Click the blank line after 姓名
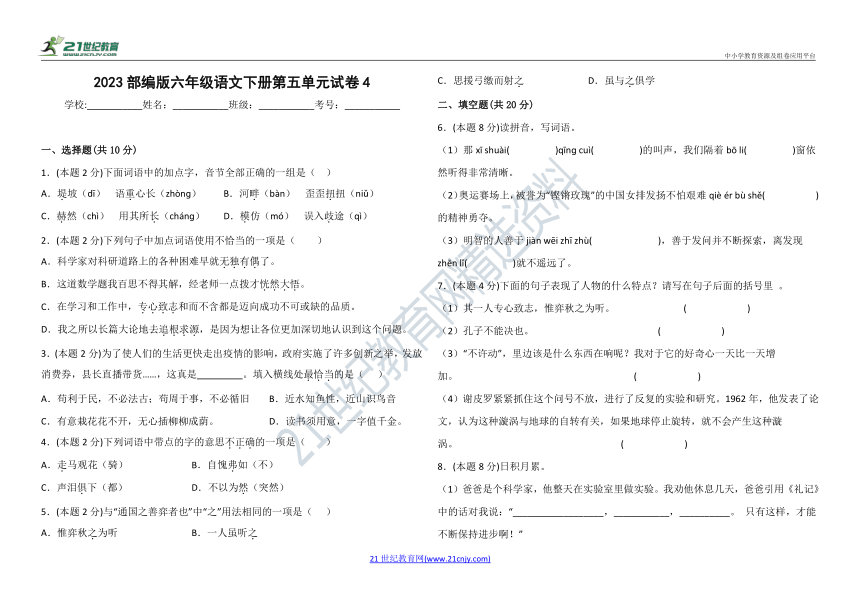Image resolution: width=860 pixels, height=608 pixels. click(x=200, y=105)
